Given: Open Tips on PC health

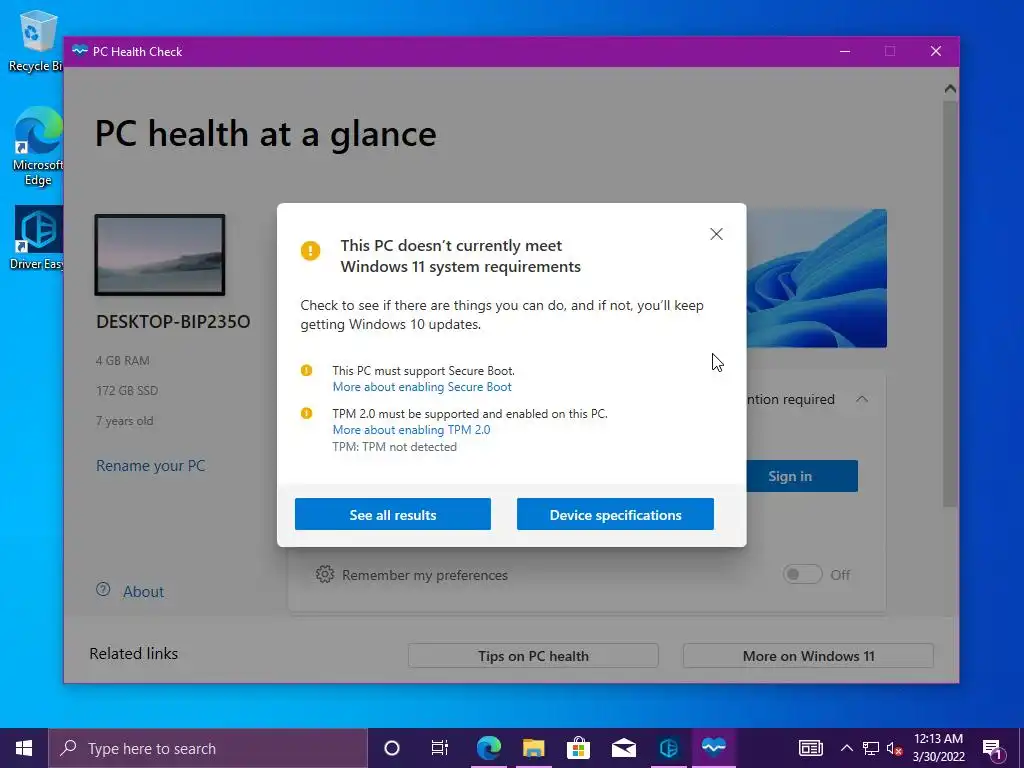Looking at the screenshot, I should pos(533,656).
